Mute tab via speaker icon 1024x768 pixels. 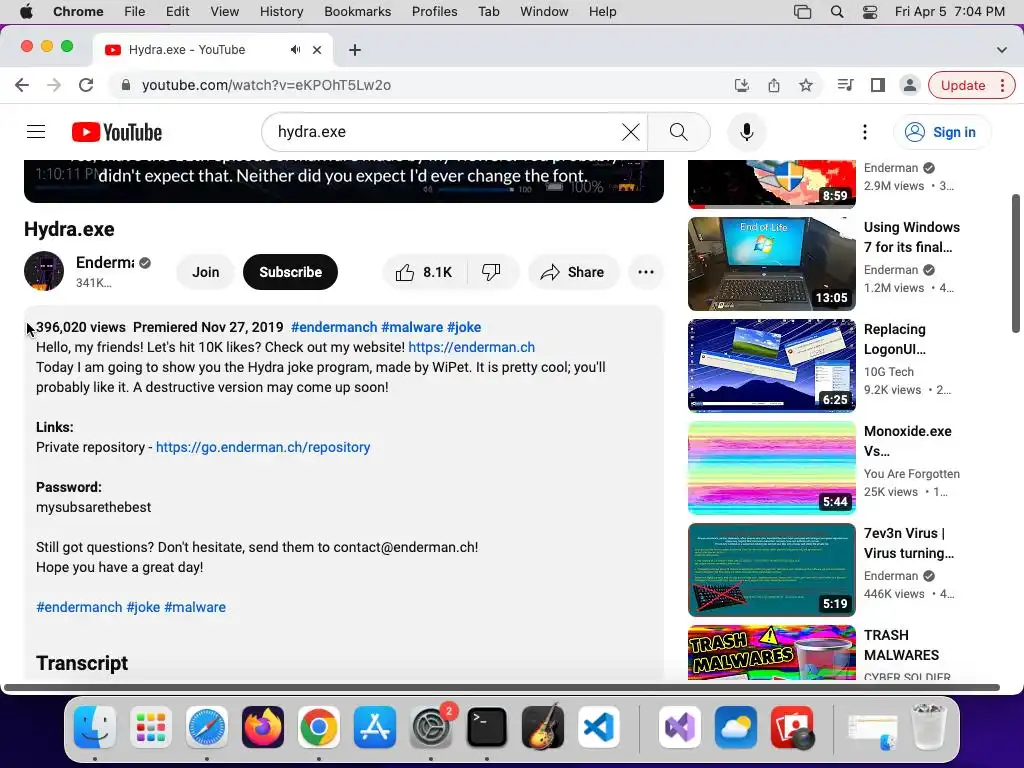coord(296,50)
